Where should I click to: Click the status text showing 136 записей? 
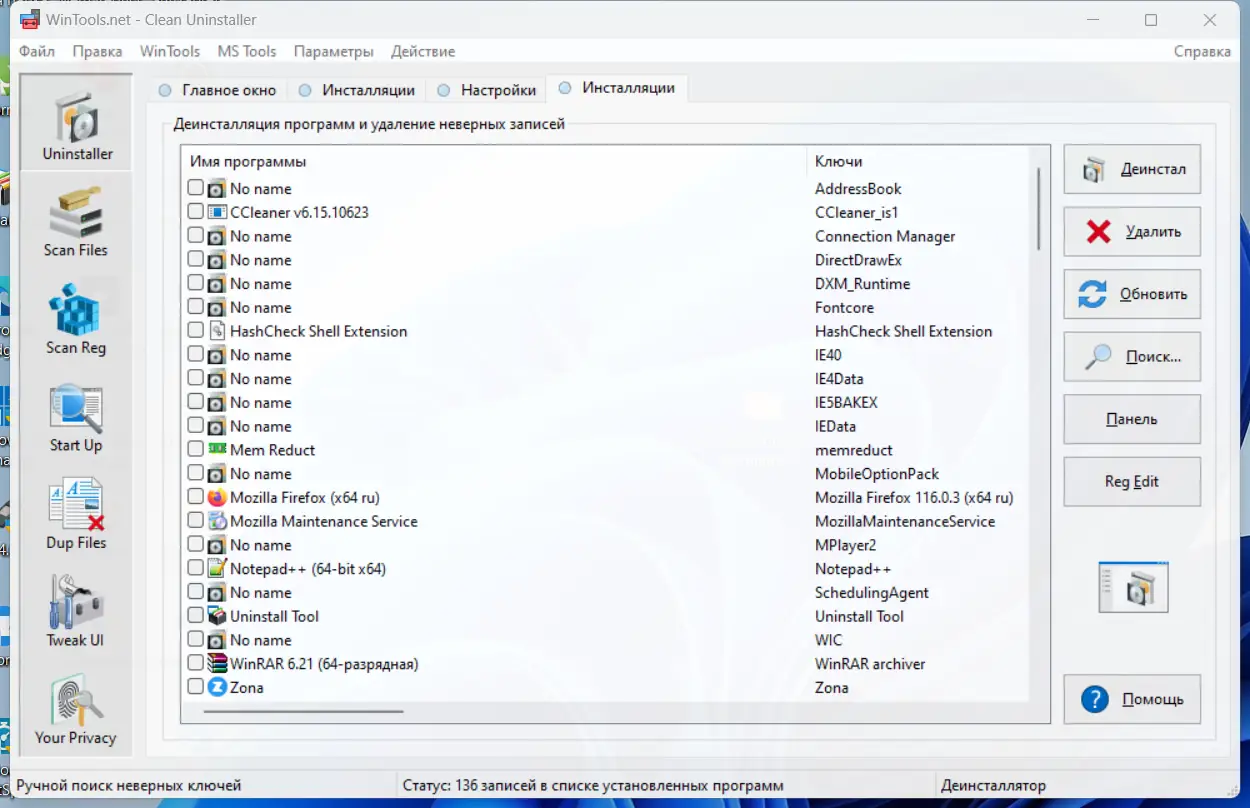coord(593,786)
